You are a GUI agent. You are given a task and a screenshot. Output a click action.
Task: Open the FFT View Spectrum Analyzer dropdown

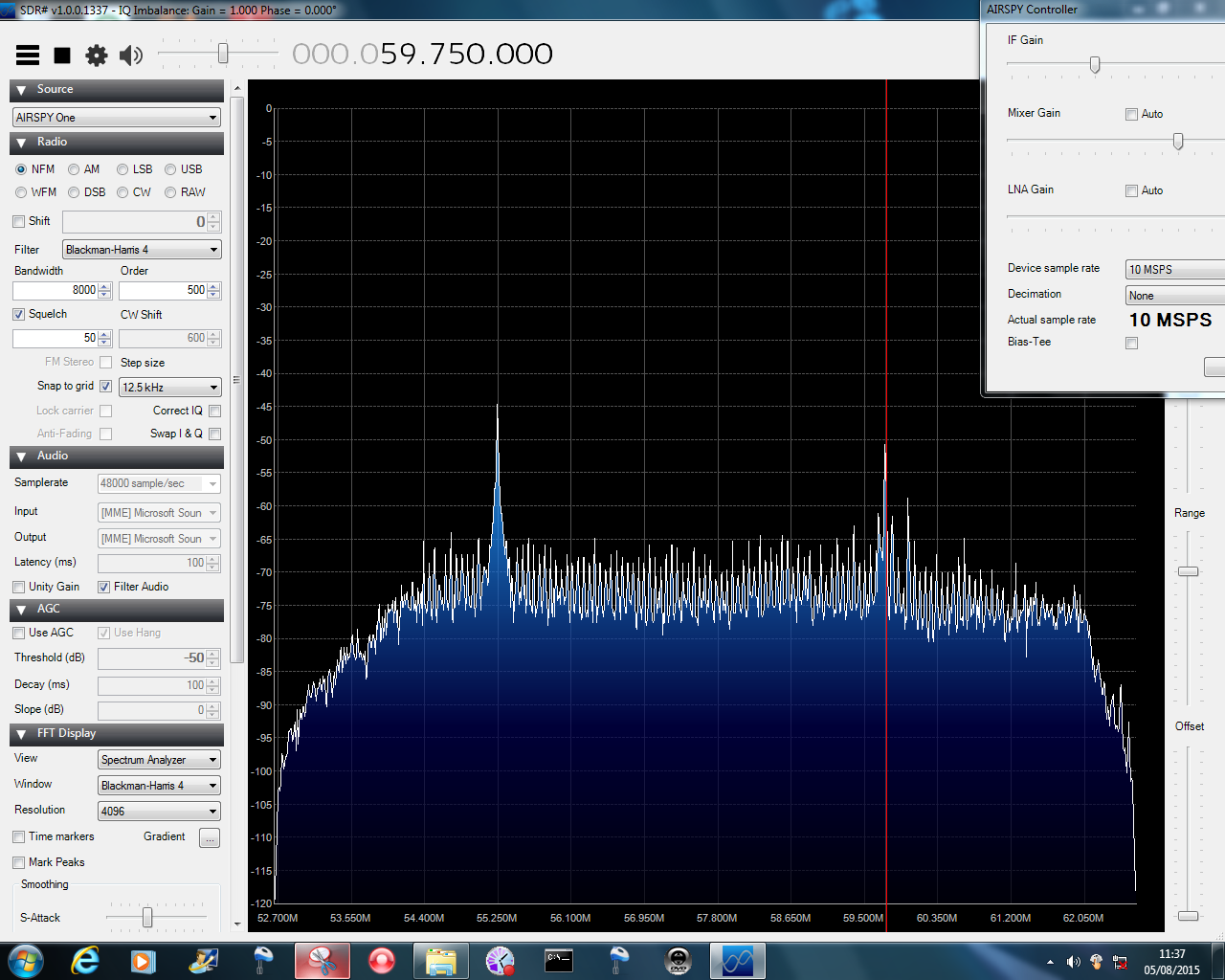pyautogui.click(x=159, y=759)
